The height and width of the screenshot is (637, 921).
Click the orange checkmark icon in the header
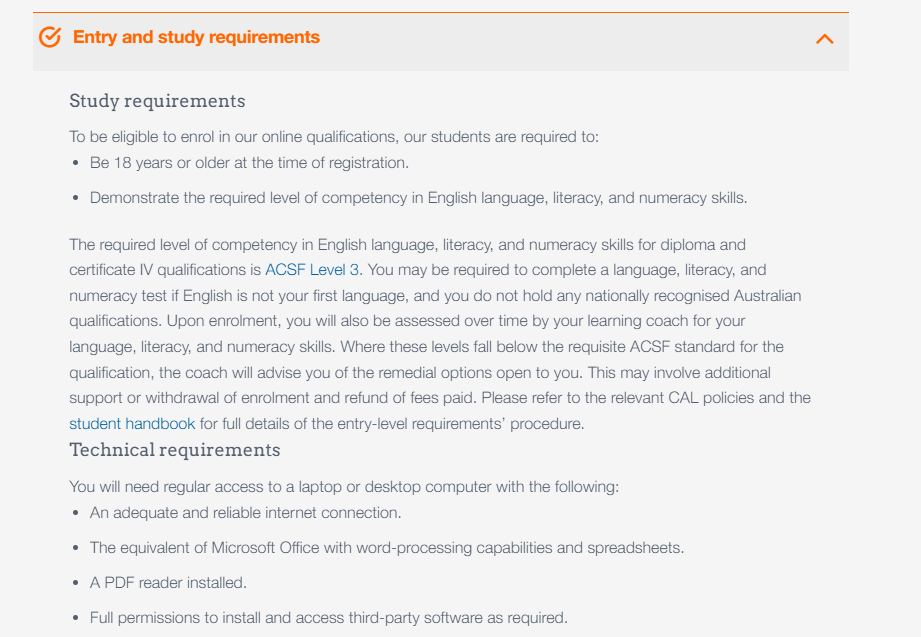[49, 38]
